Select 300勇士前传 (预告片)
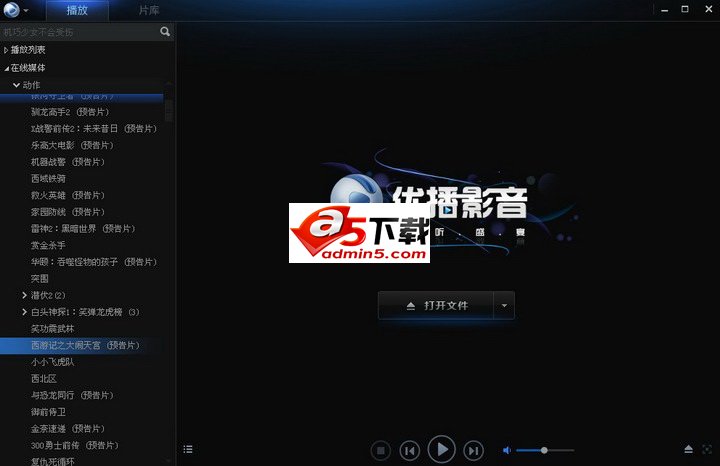Screen dimensions: 720x466 [x=75, y=445]
